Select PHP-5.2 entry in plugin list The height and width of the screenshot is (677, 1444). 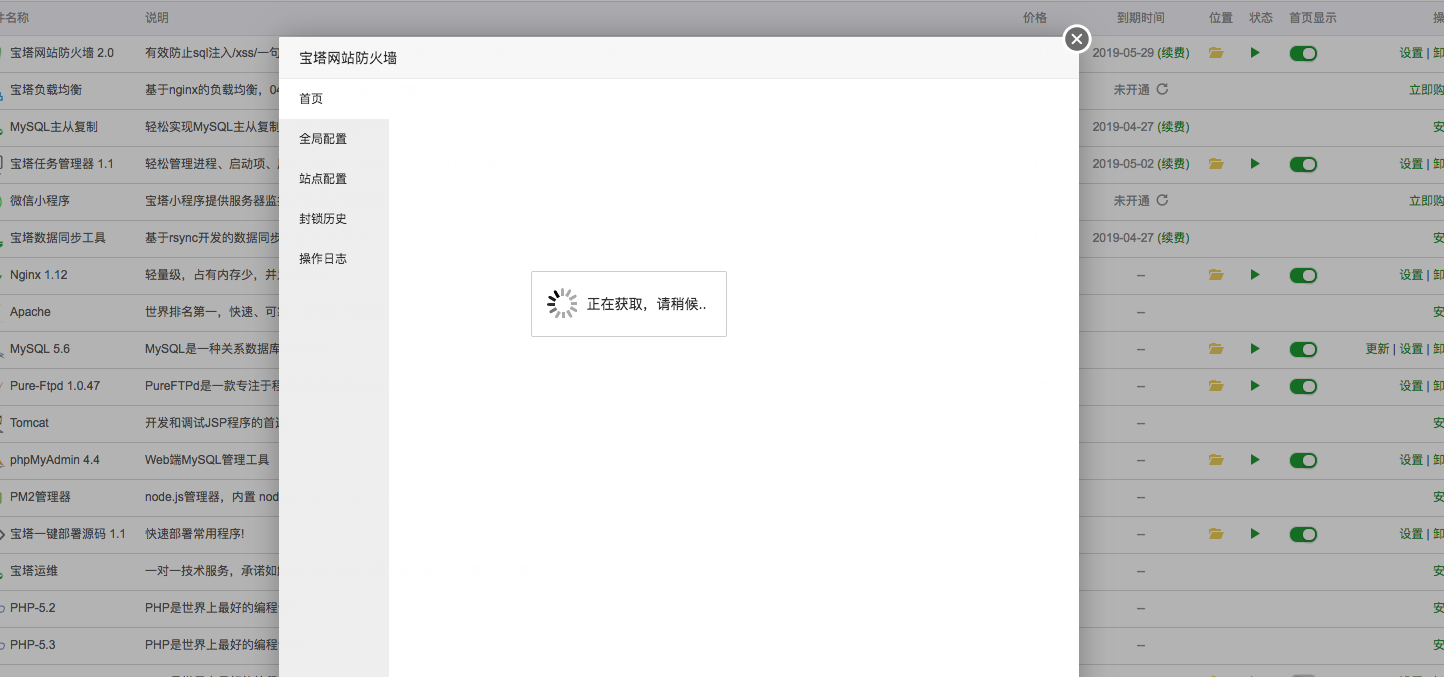[x=33, y=608]
